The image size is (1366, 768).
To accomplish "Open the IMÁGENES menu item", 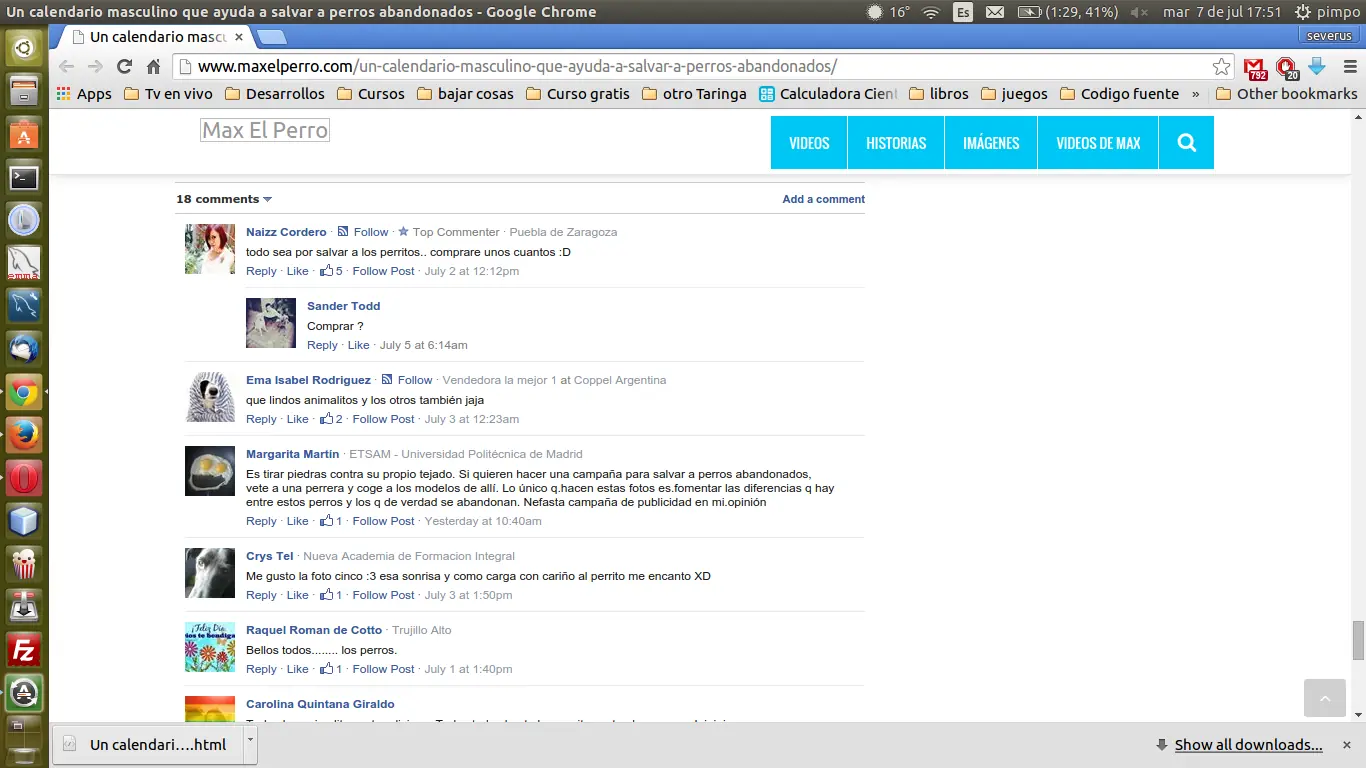I will [991, 143].
